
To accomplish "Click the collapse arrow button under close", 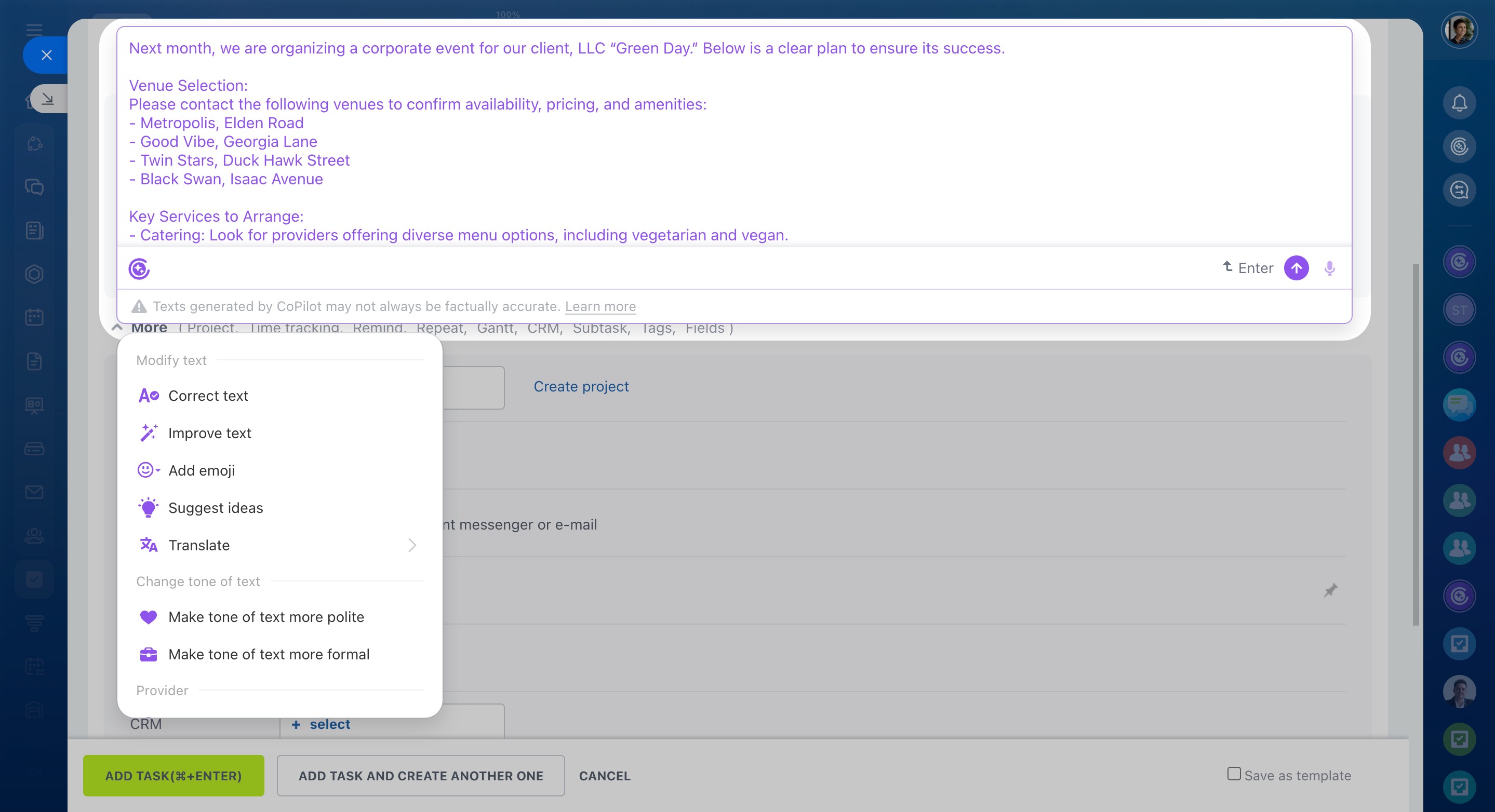I will [48, 99].
